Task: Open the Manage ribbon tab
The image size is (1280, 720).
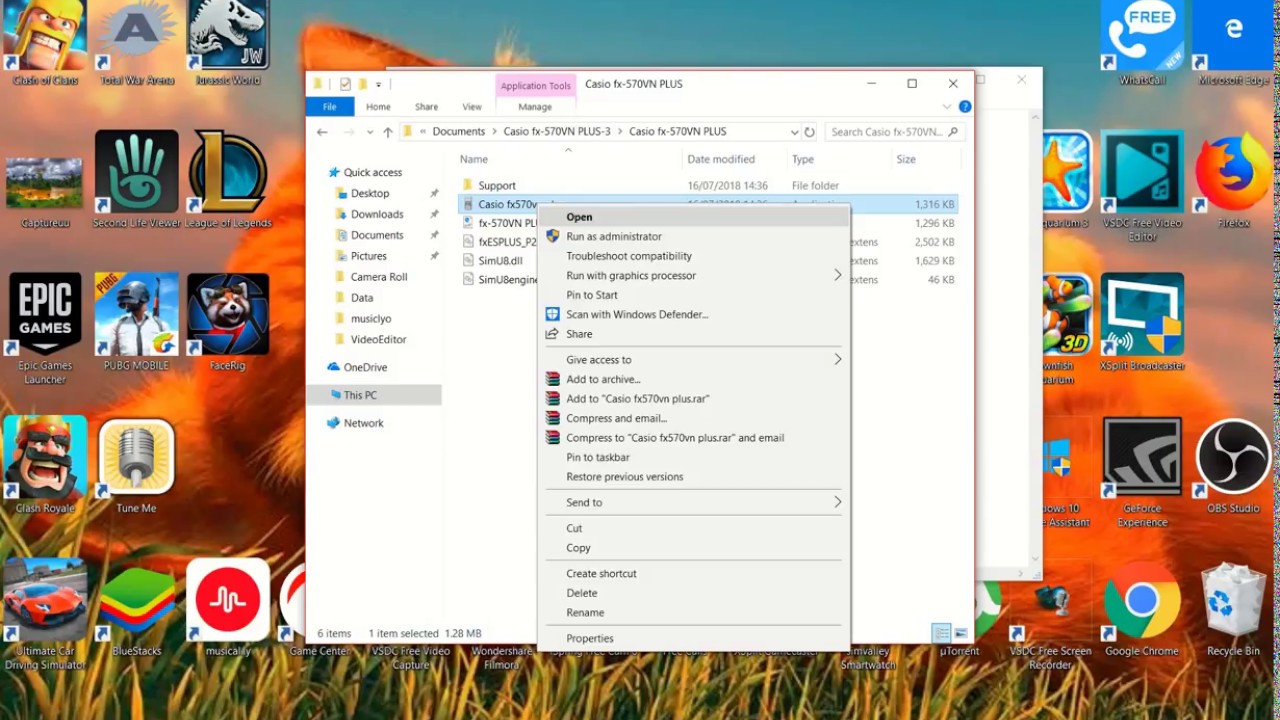Action: pyautogui.click(x=534, y=106)
